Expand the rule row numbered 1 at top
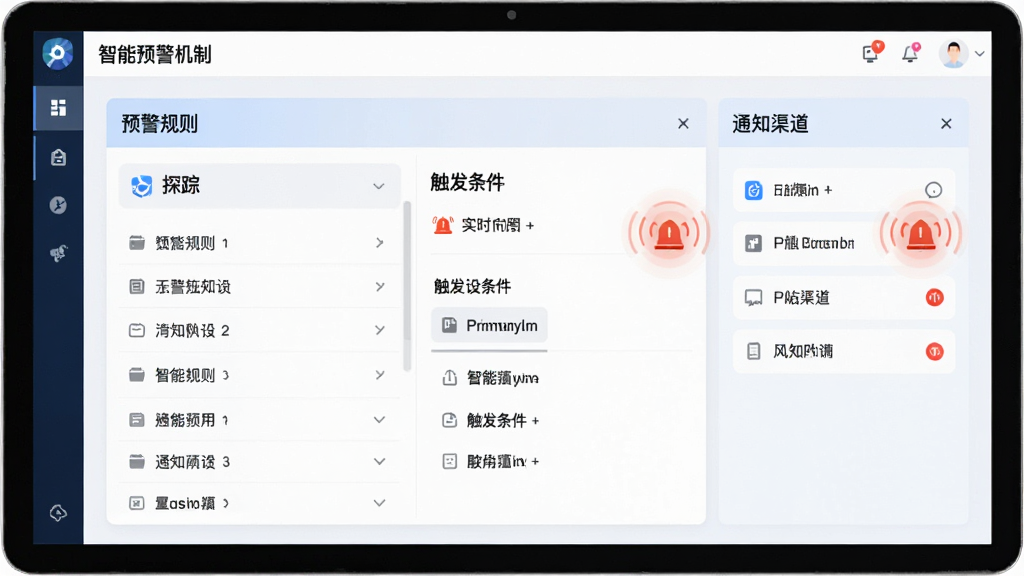 [x=379, y=243]
